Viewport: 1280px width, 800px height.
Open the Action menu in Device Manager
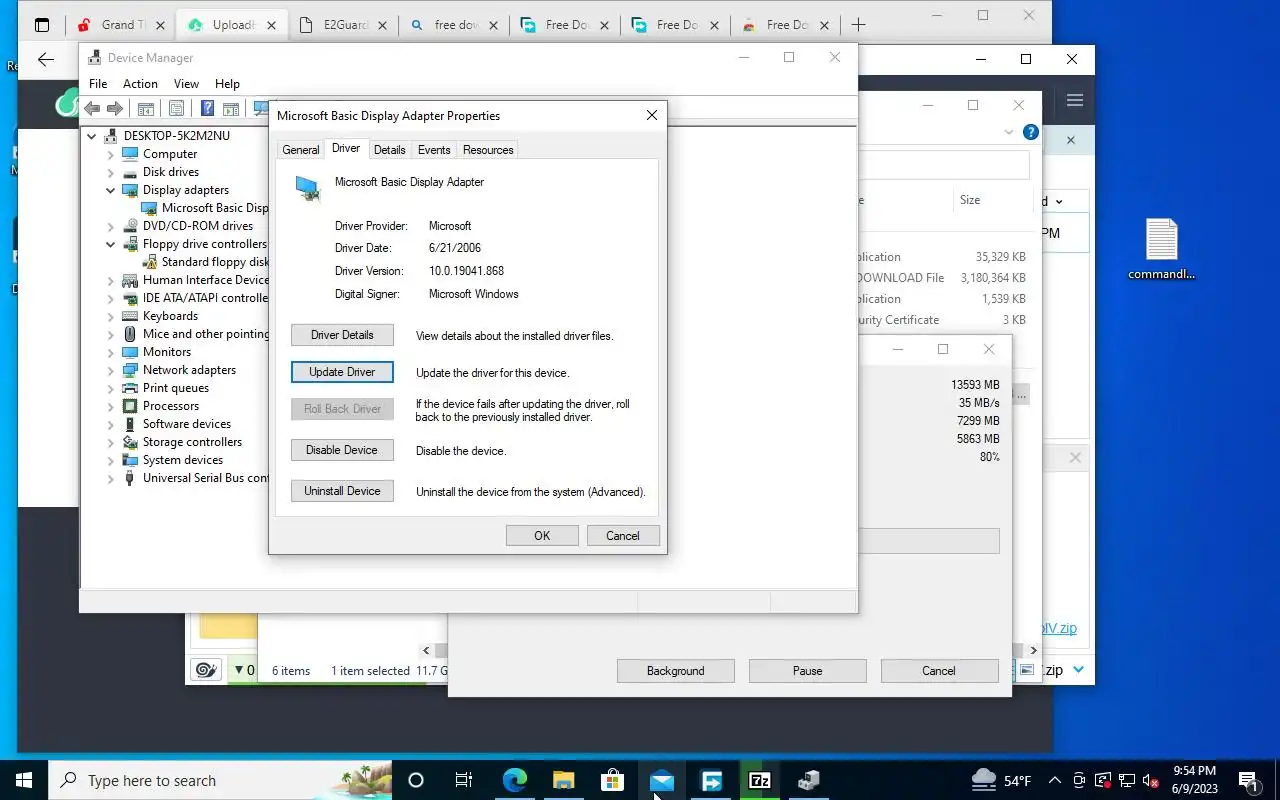140,84
